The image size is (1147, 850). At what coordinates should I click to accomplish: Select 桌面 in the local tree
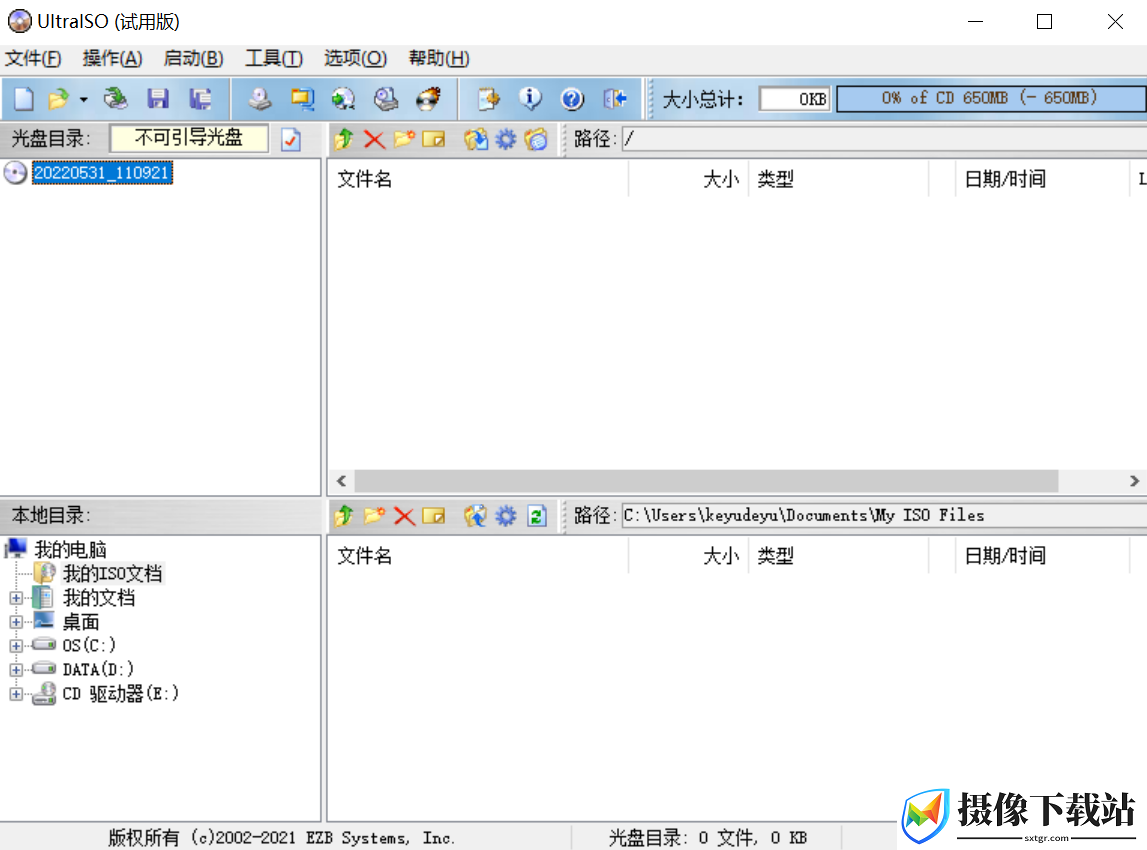tap(80, 622)
